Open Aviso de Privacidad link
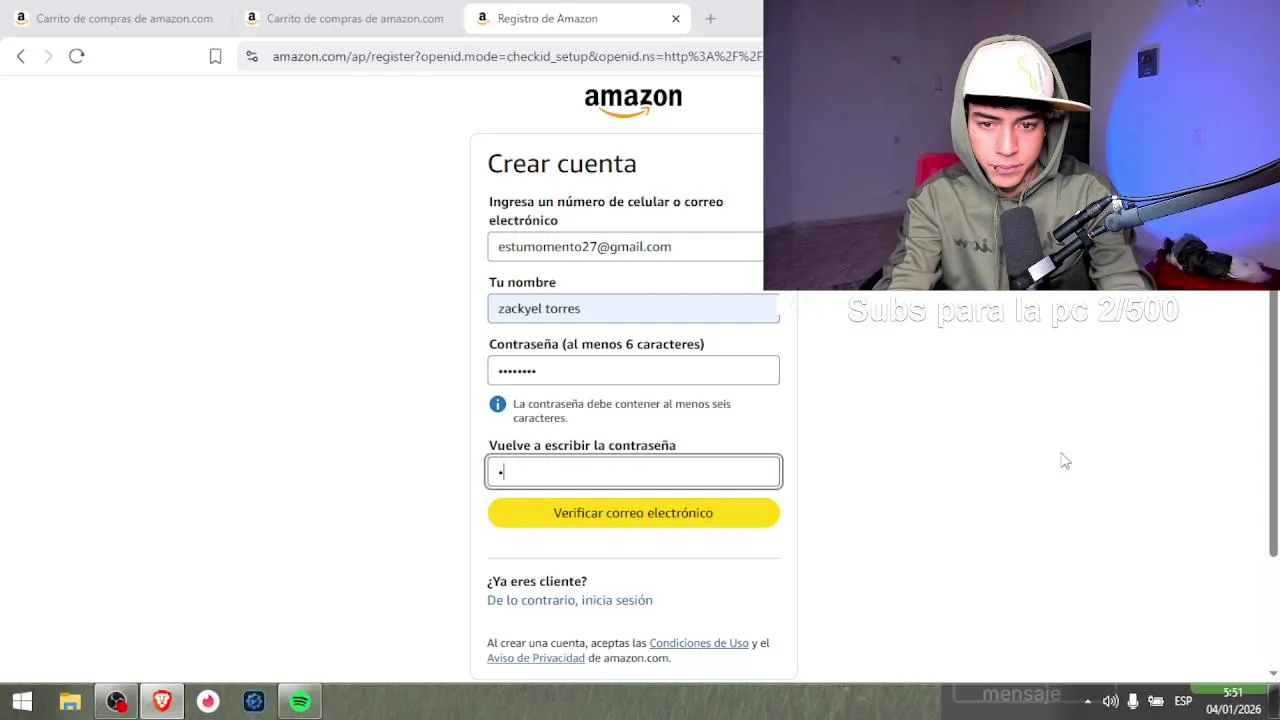 click(x=536, y=658)
